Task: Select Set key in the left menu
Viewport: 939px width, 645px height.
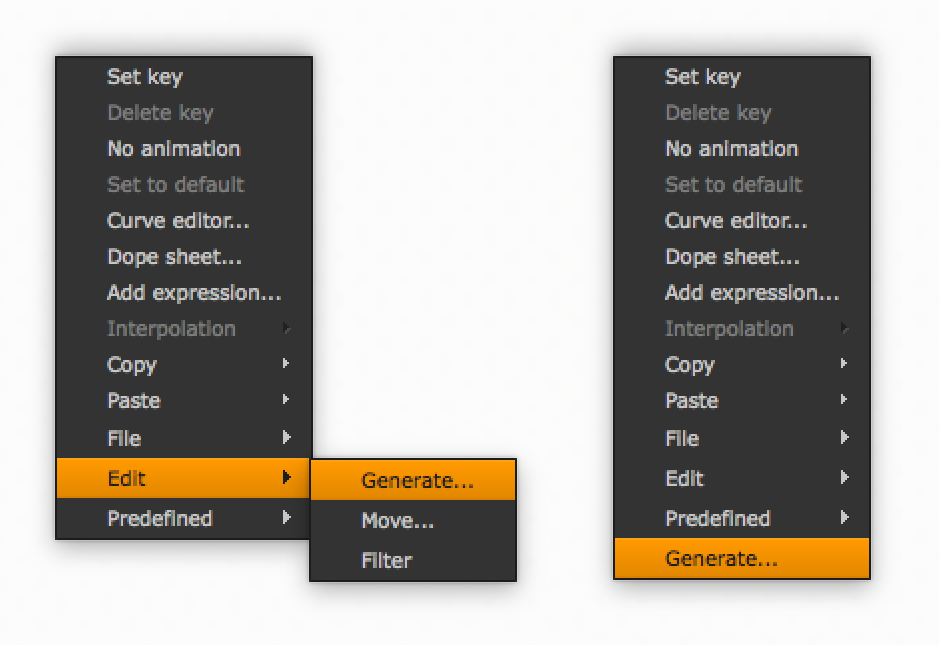Action: [144, 76]
